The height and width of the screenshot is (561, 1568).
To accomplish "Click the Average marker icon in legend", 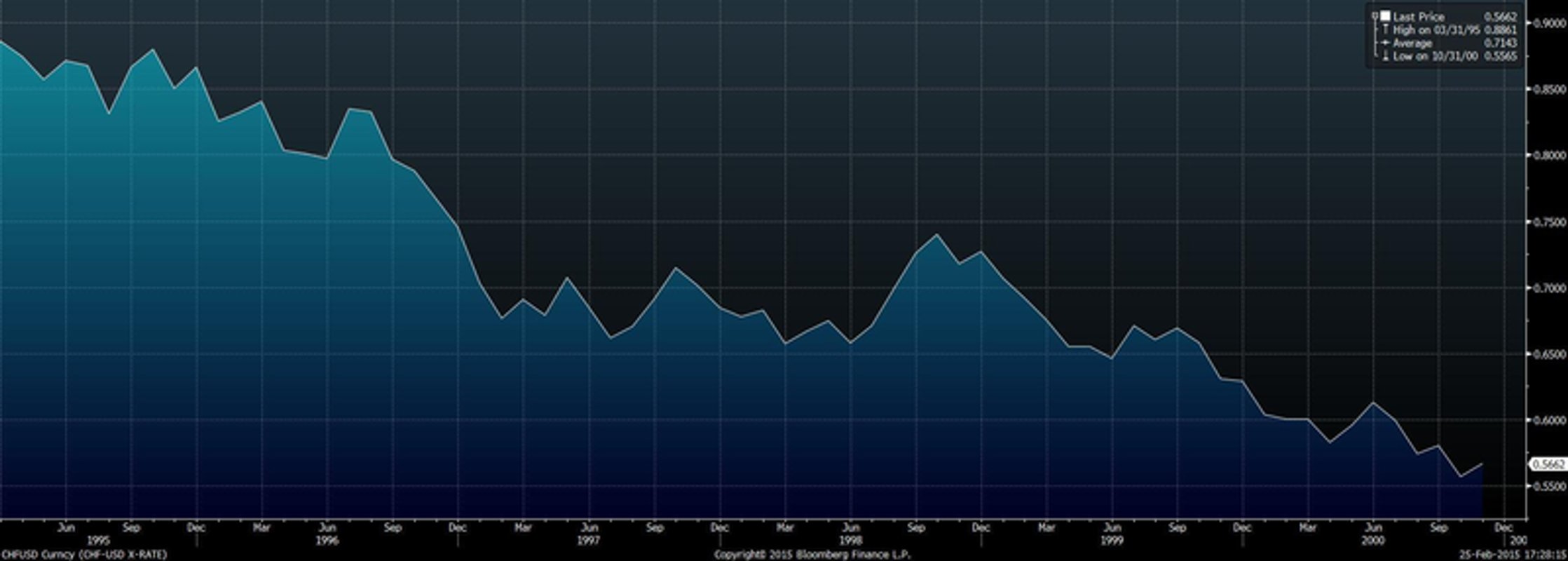I will point(1385,43).
